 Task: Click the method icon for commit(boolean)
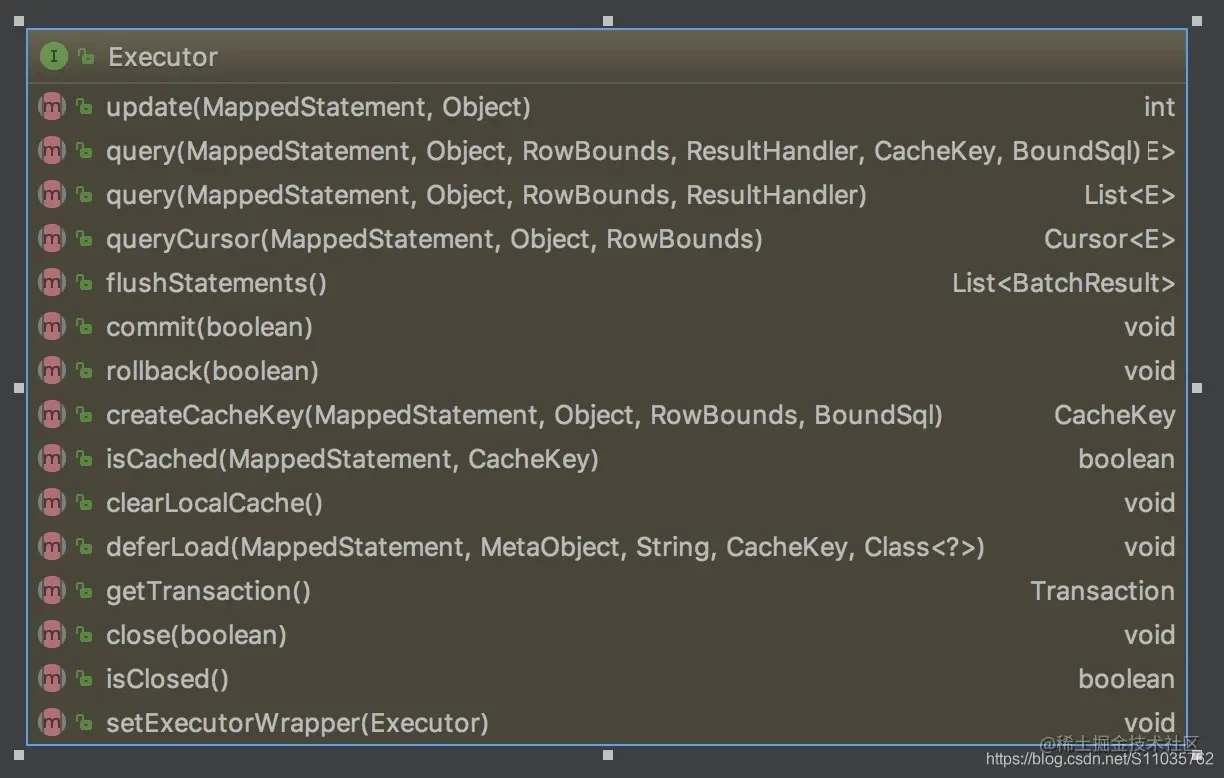click(x=52, y=327)
